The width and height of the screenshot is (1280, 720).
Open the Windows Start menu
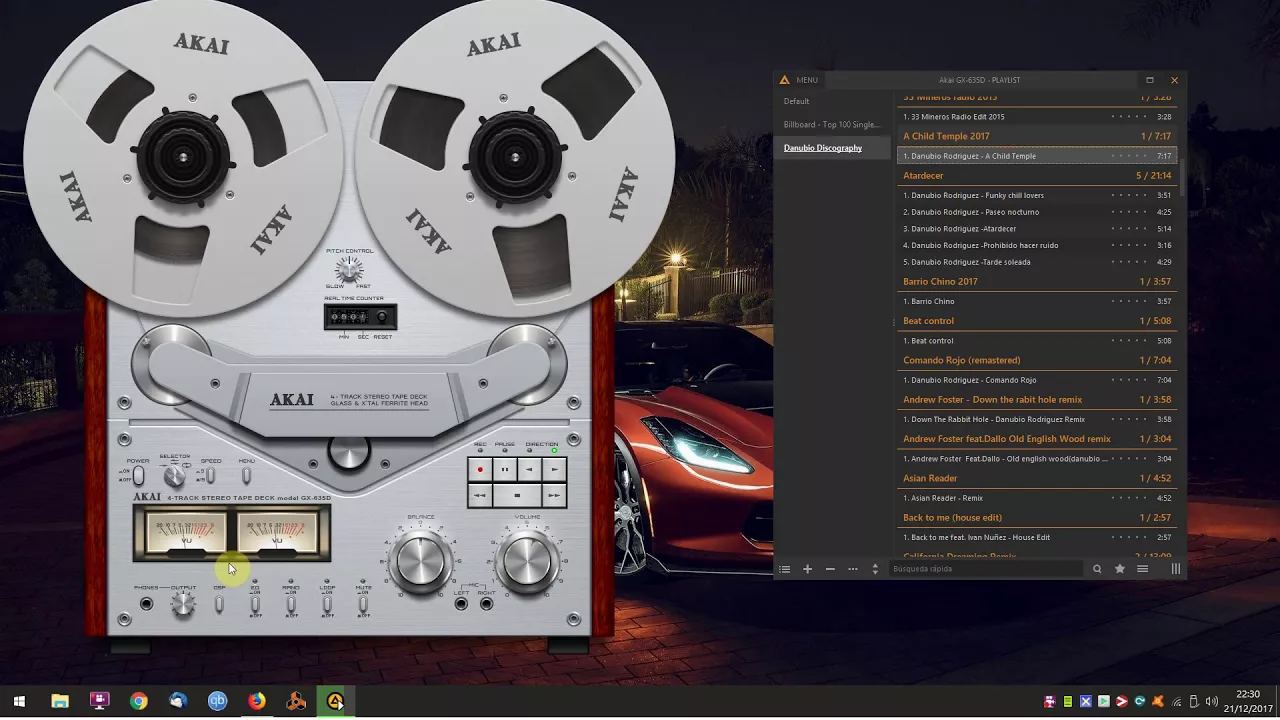[19, 701]
